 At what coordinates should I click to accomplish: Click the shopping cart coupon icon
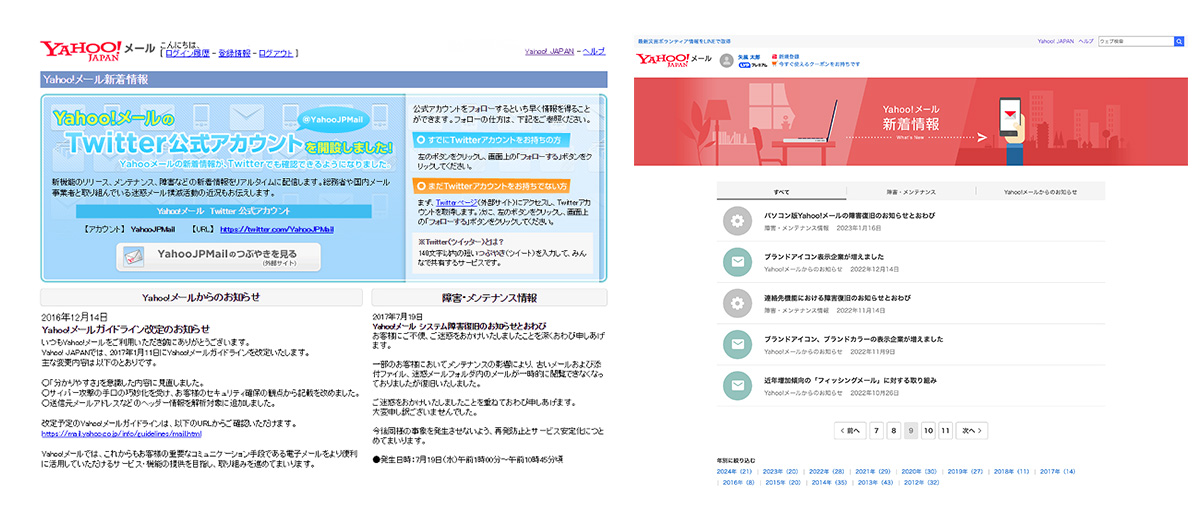[773, 64]
